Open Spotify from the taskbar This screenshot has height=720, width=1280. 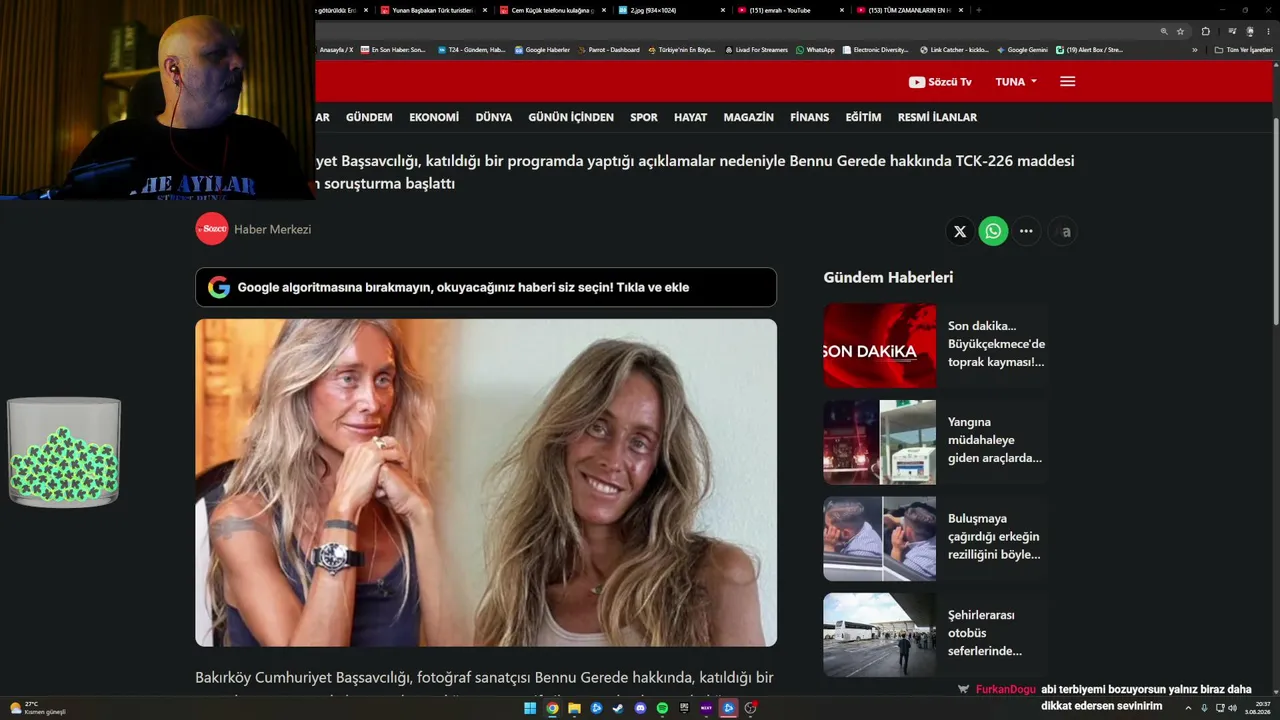[662, 708]
